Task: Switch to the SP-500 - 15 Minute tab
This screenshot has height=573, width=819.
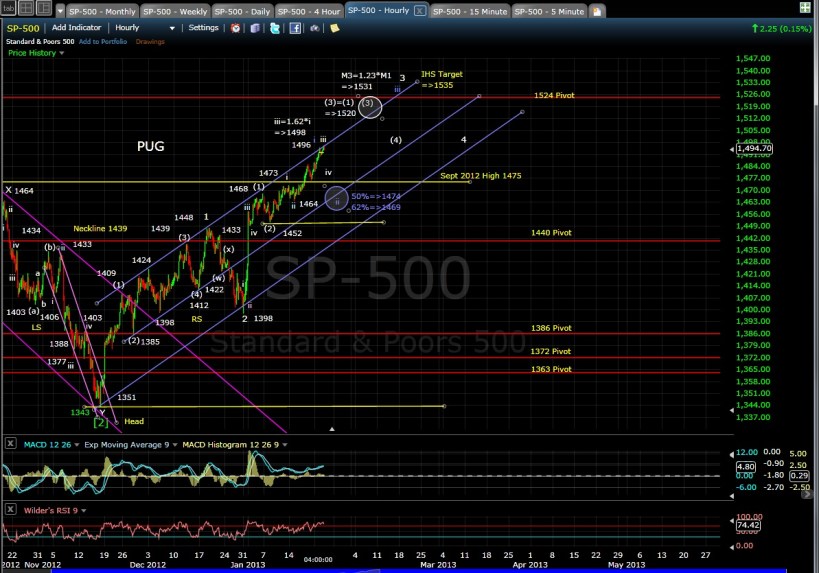Action: pyautogui.click(x=470, y=11)
